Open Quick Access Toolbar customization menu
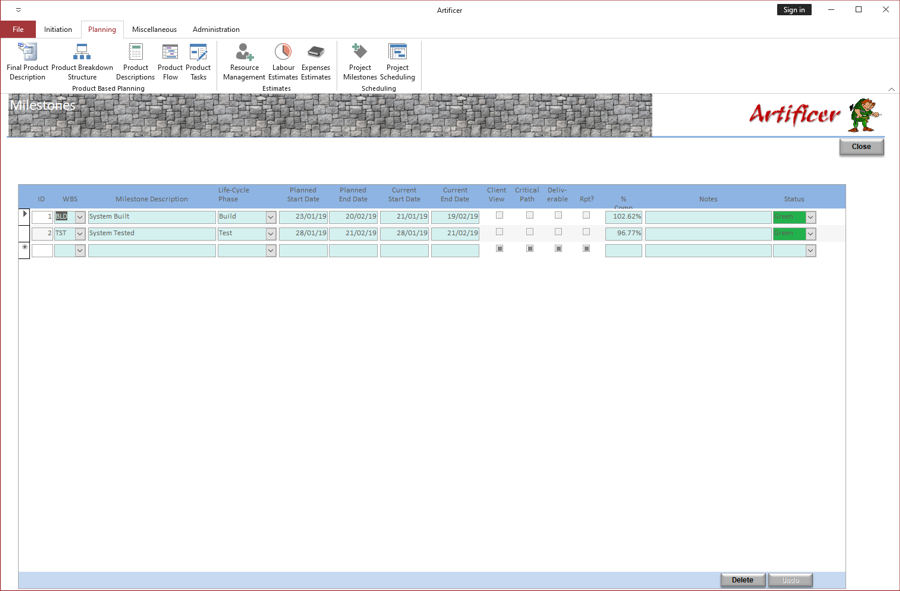The image size is (900, 591). pyautogui.click(x=18, y=10)
